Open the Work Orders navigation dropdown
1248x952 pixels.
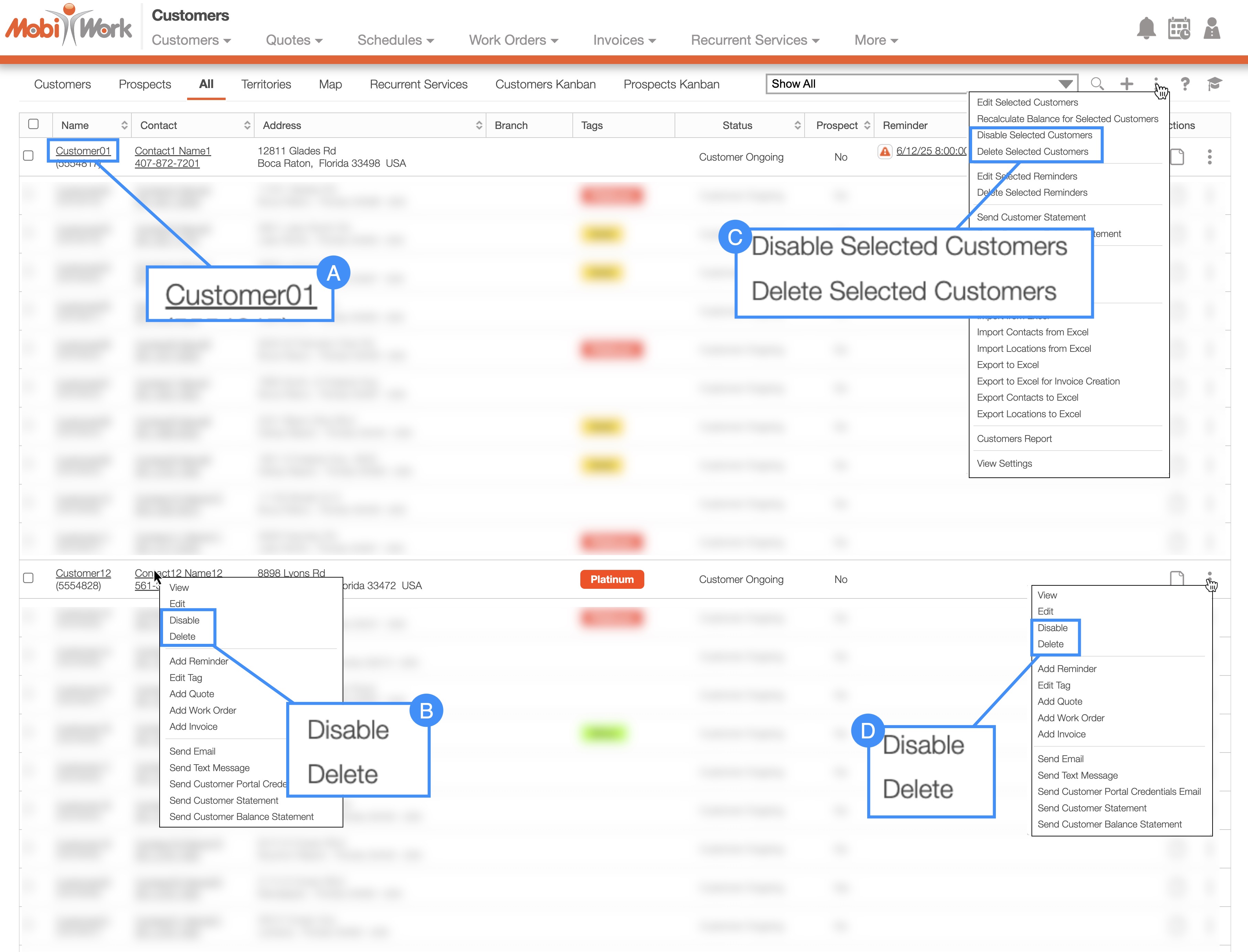[x=513, y=40]
